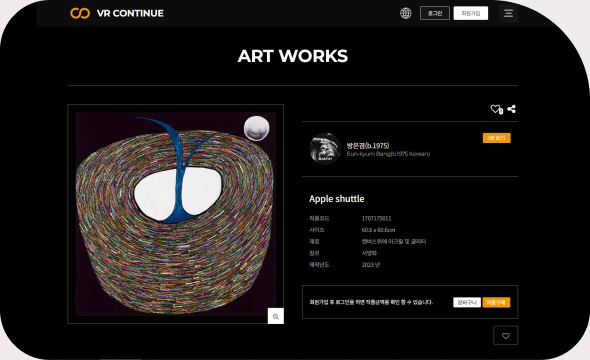
Task: Click the artwork code 1707175011
Action: tap(376, 219)
